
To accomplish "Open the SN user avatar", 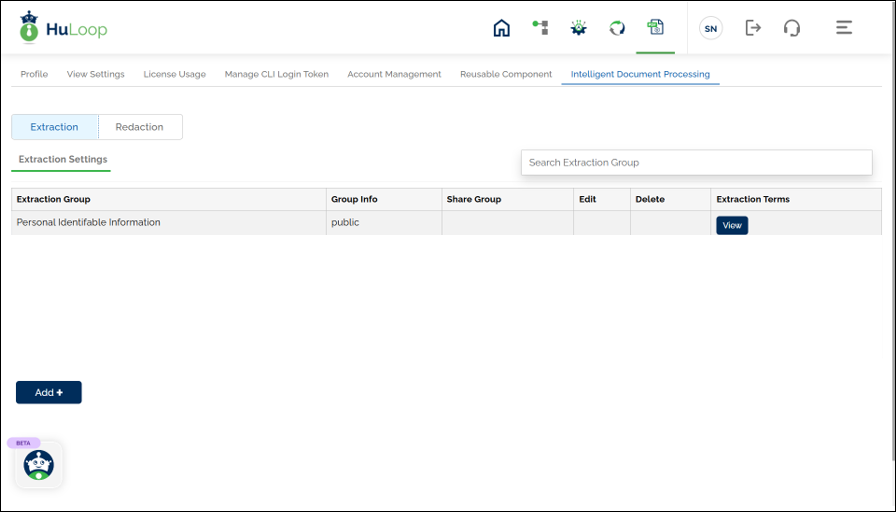I will 711,29.
